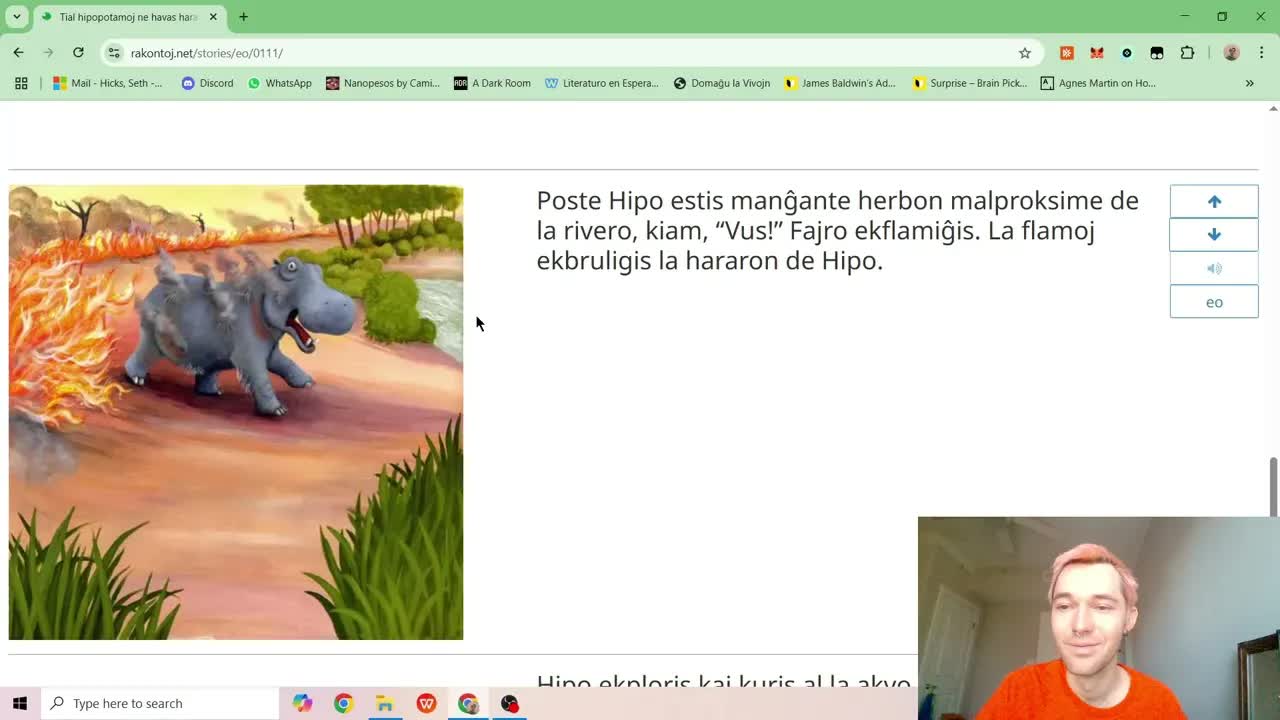Open the blue circular target extension

point(1127,53)
